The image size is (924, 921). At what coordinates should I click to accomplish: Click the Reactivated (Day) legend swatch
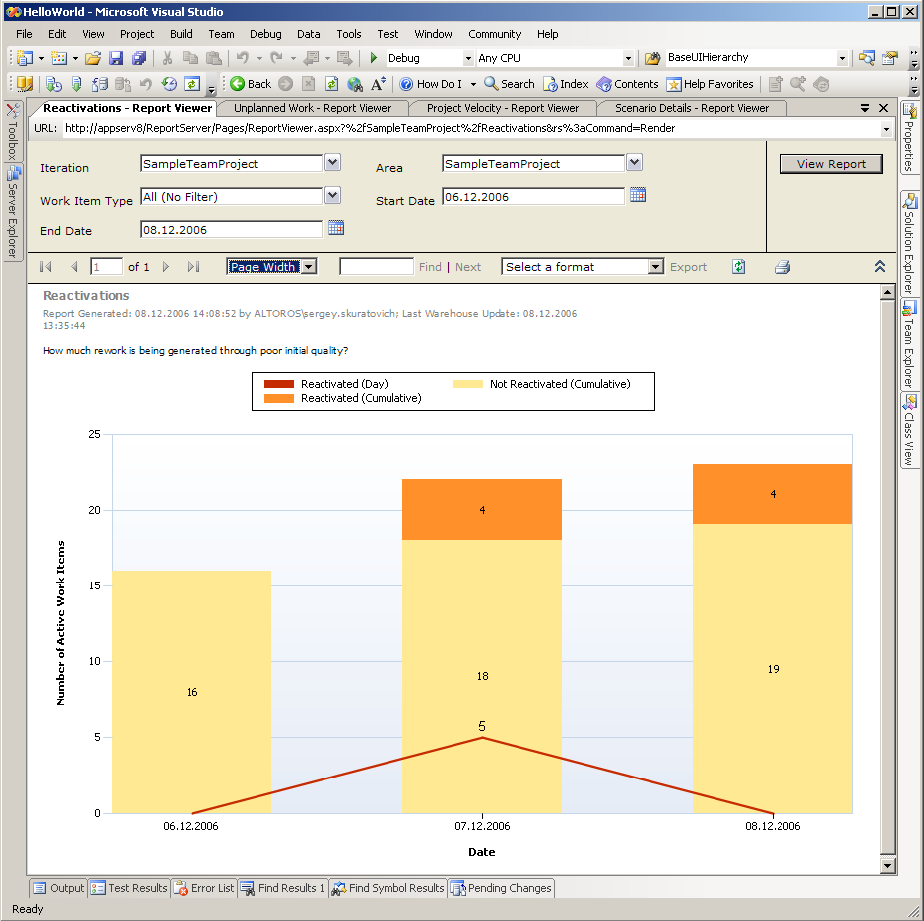[x=279, y=384]
